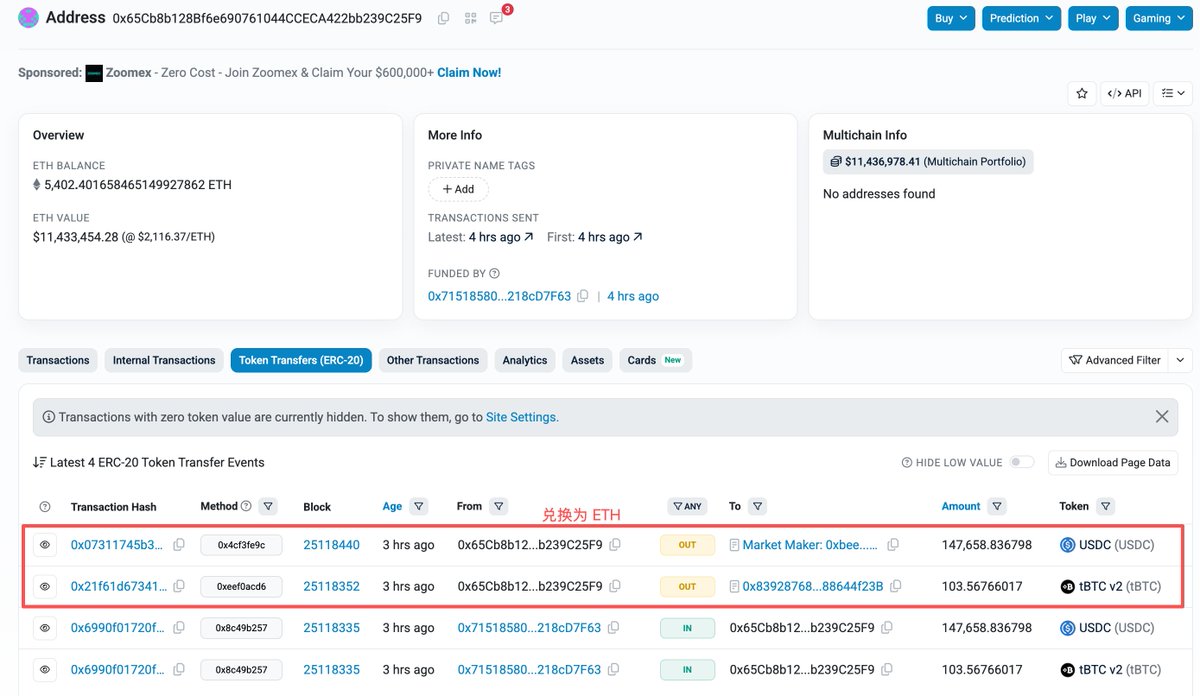Open the Analytics tab
This screenshot has height=696, width=1200.
click(525, 360)
